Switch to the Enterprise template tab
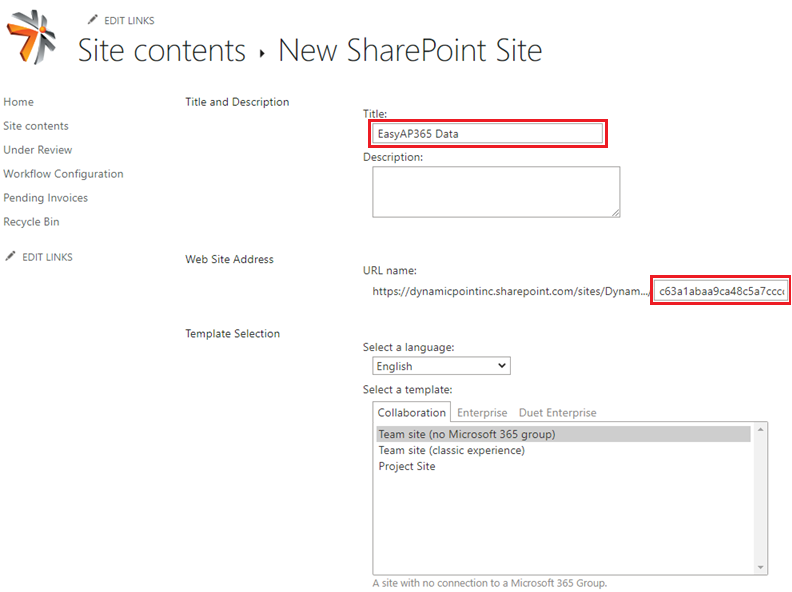 (x=482, y=412)
